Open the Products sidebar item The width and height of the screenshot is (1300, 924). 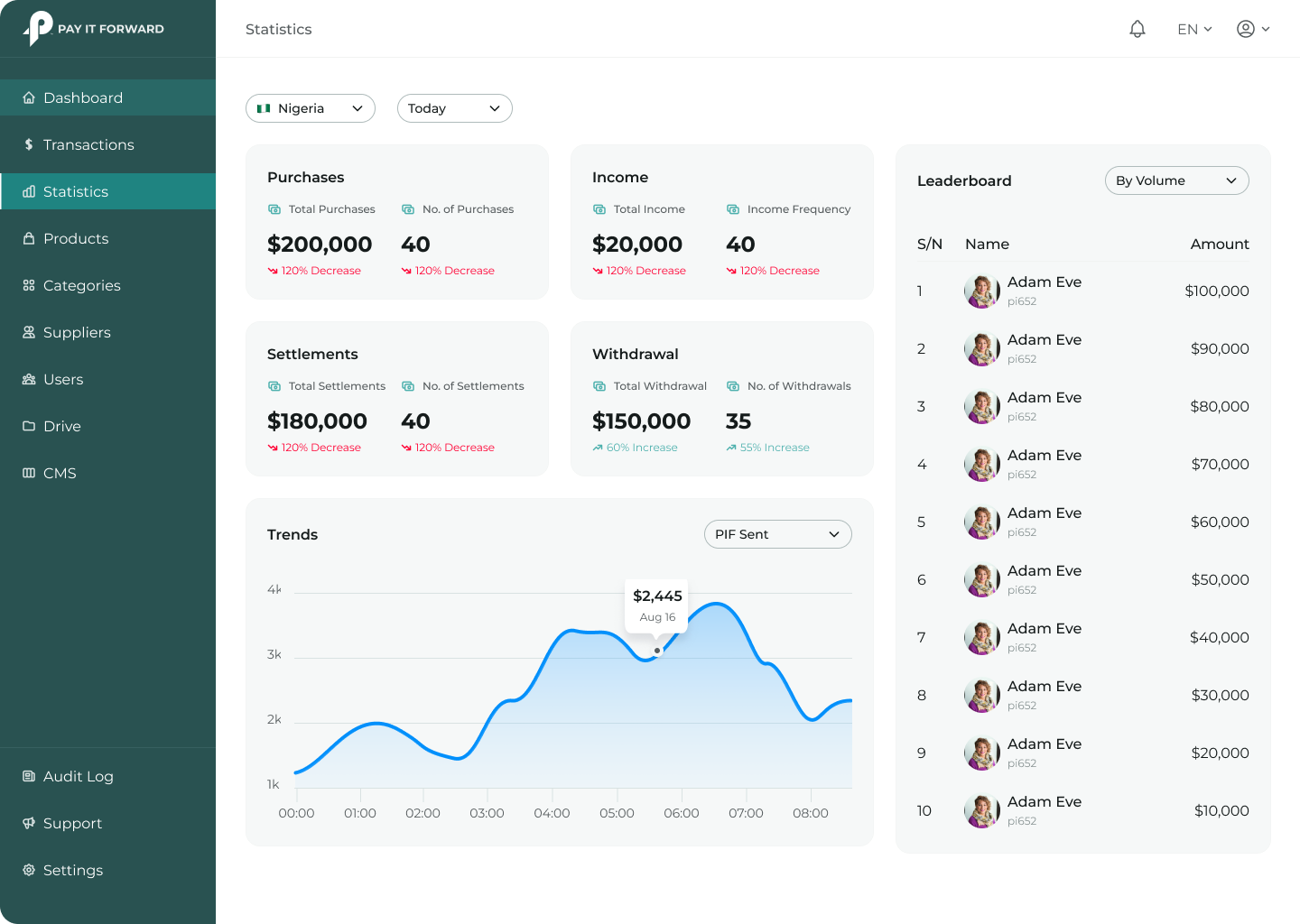pos(76,238)
